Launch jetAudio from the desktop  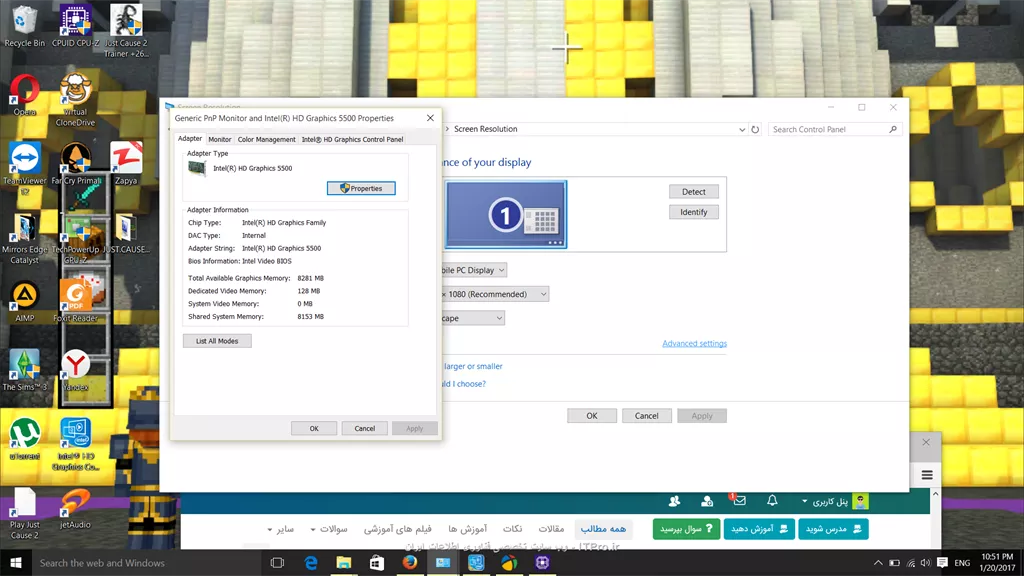coord(75,508)
